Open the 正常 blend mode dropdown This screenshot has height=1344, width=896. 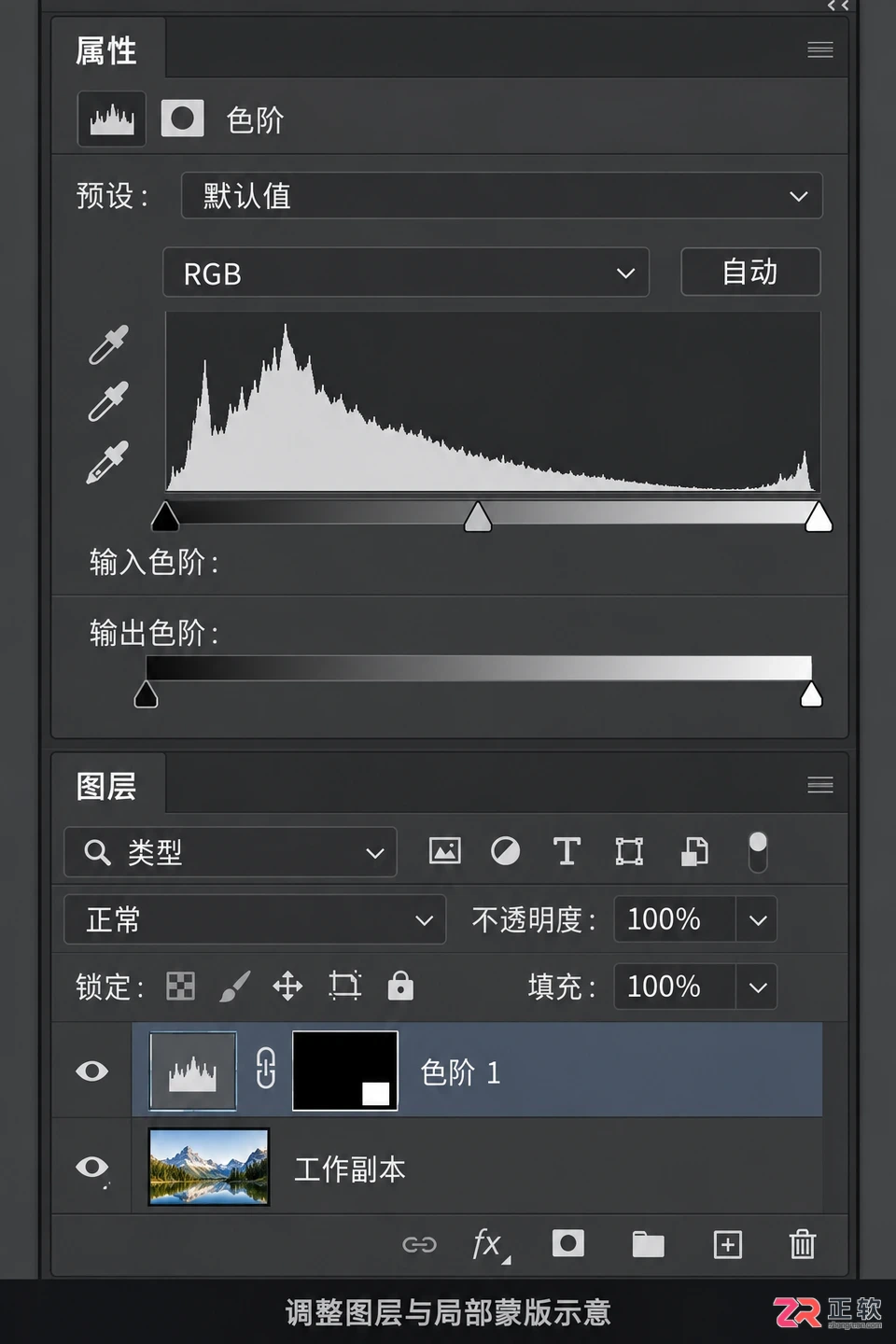pyautogui.click(x=255, y=920)
